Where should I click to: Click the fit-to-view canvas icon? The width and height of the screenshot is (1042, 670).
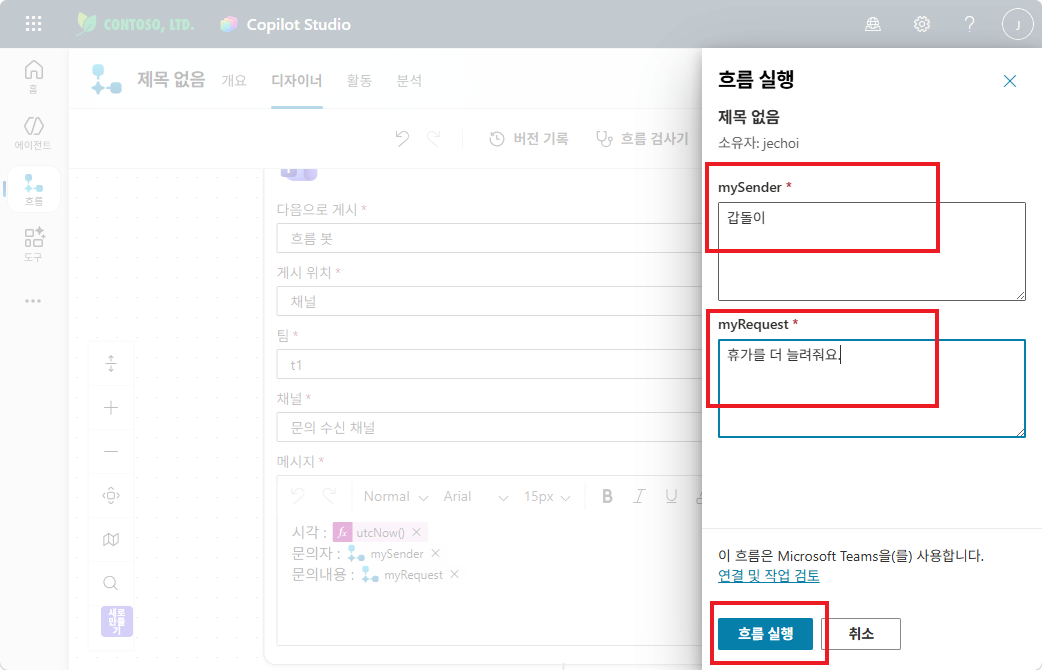coord(111,495)
